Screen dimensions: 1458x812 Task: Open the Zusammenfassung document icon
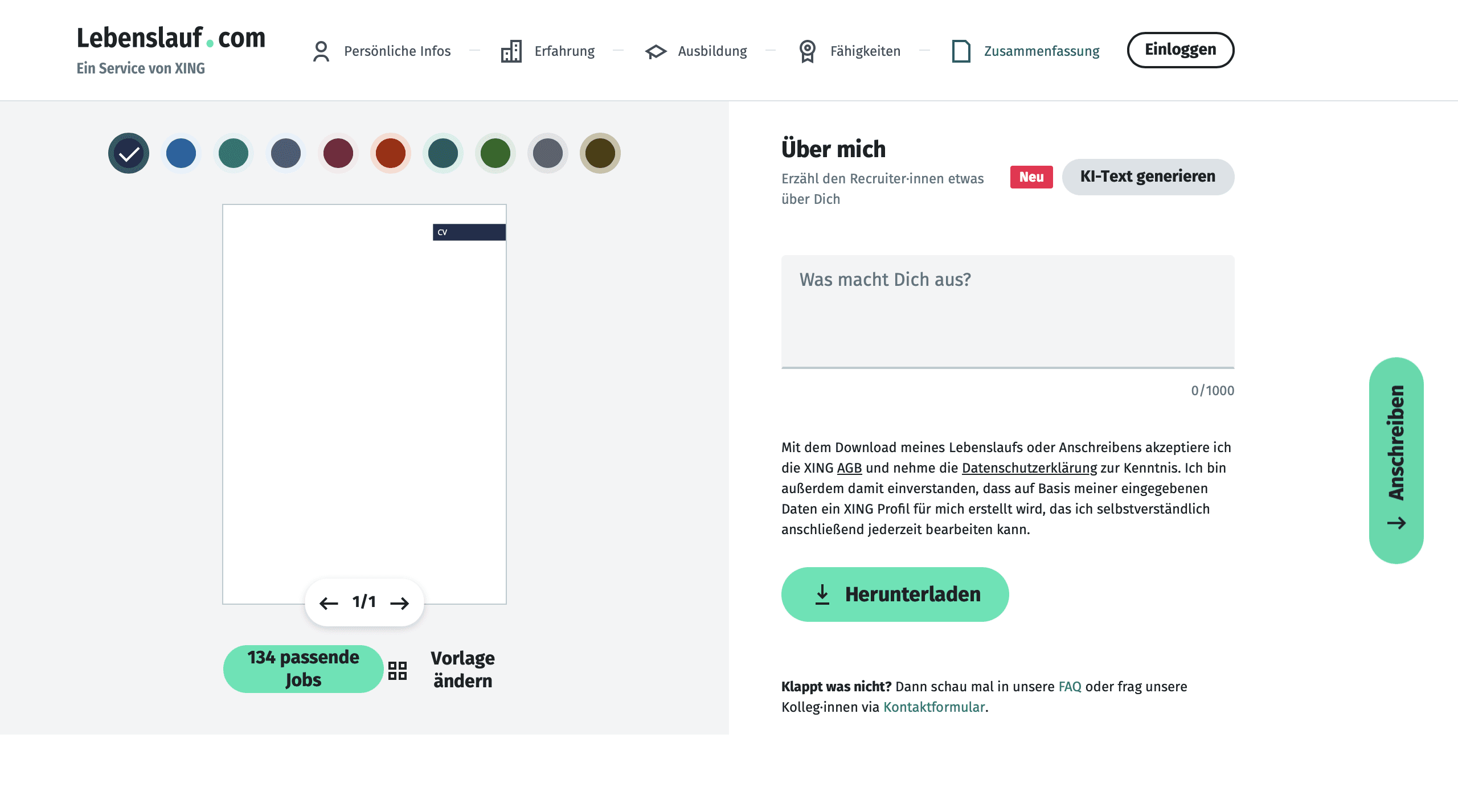pyautogui.click(x=961, y=51)
